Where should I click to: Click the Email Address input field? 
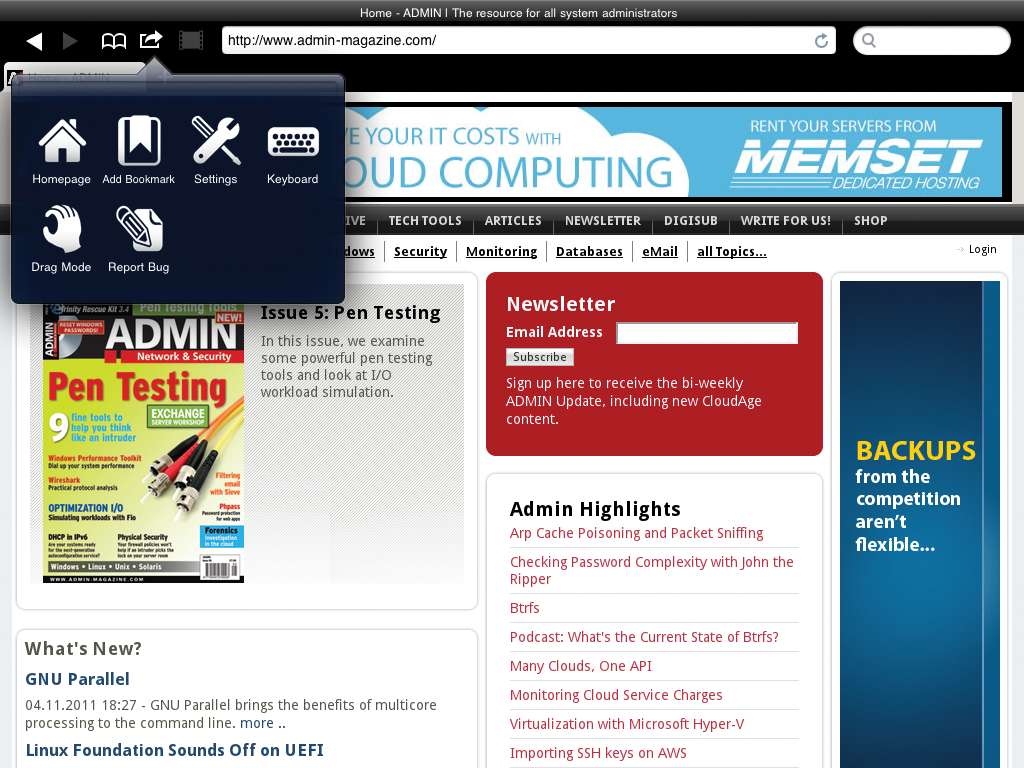[707, 333]
